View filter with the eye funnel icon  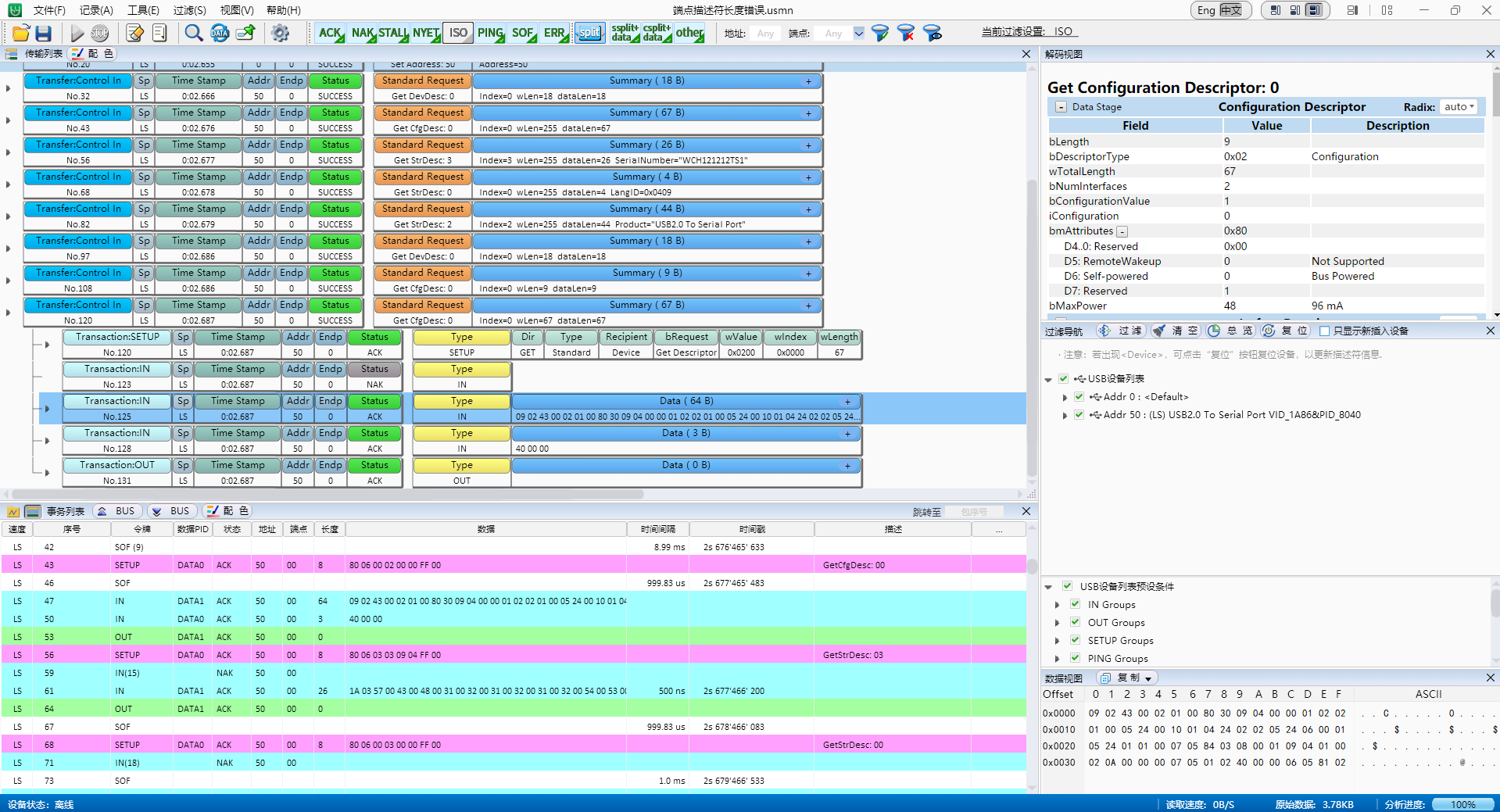(x=932, y=33)
